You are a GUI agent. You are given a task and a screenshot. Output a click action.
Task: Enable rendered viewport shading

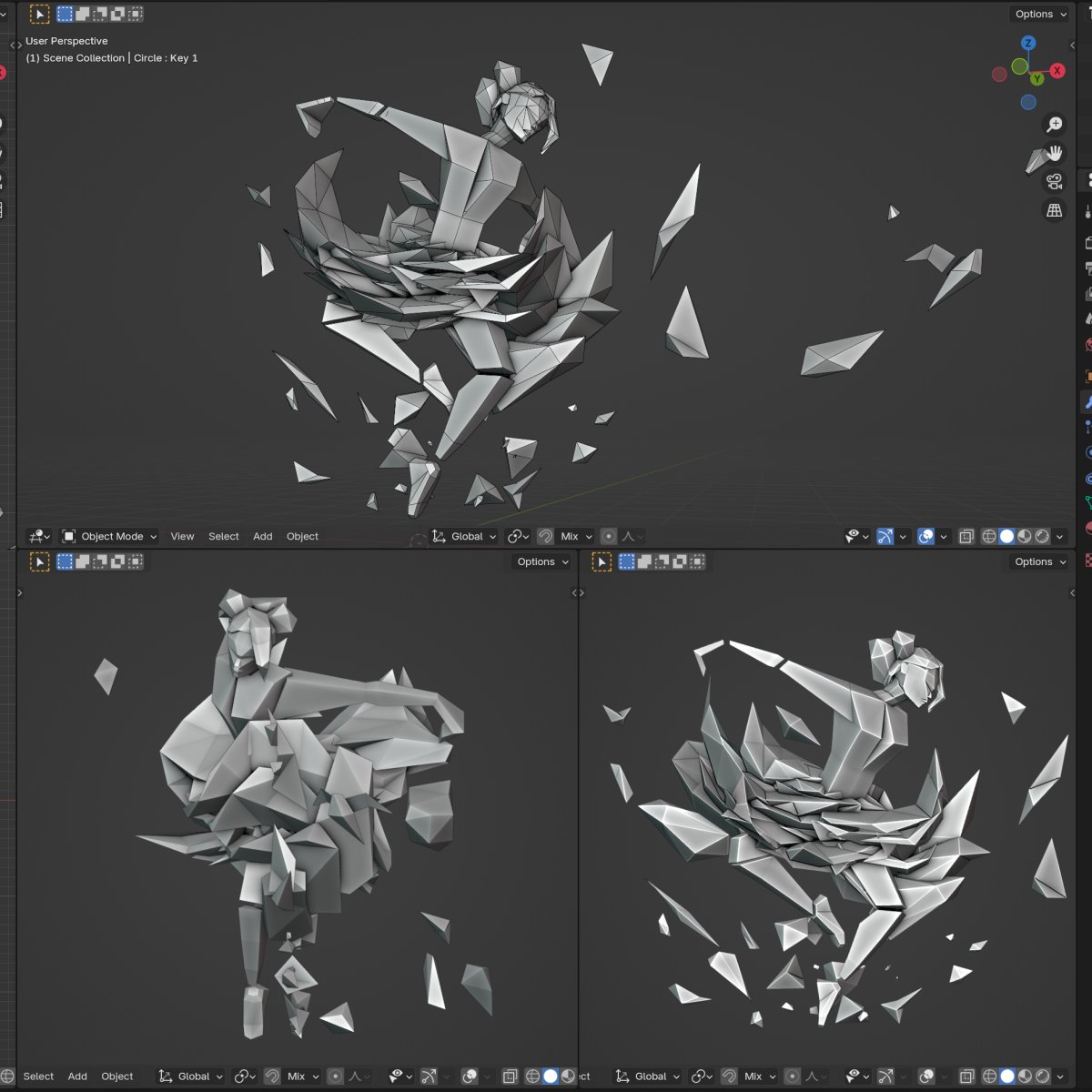[1041, 536]
